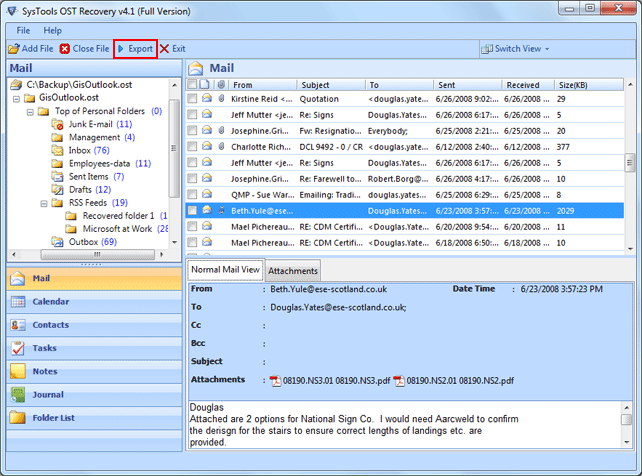This screenshot has width=642, height=476.
Task: Switch to the Attachments tab
Action: click(x=293, y=271)
